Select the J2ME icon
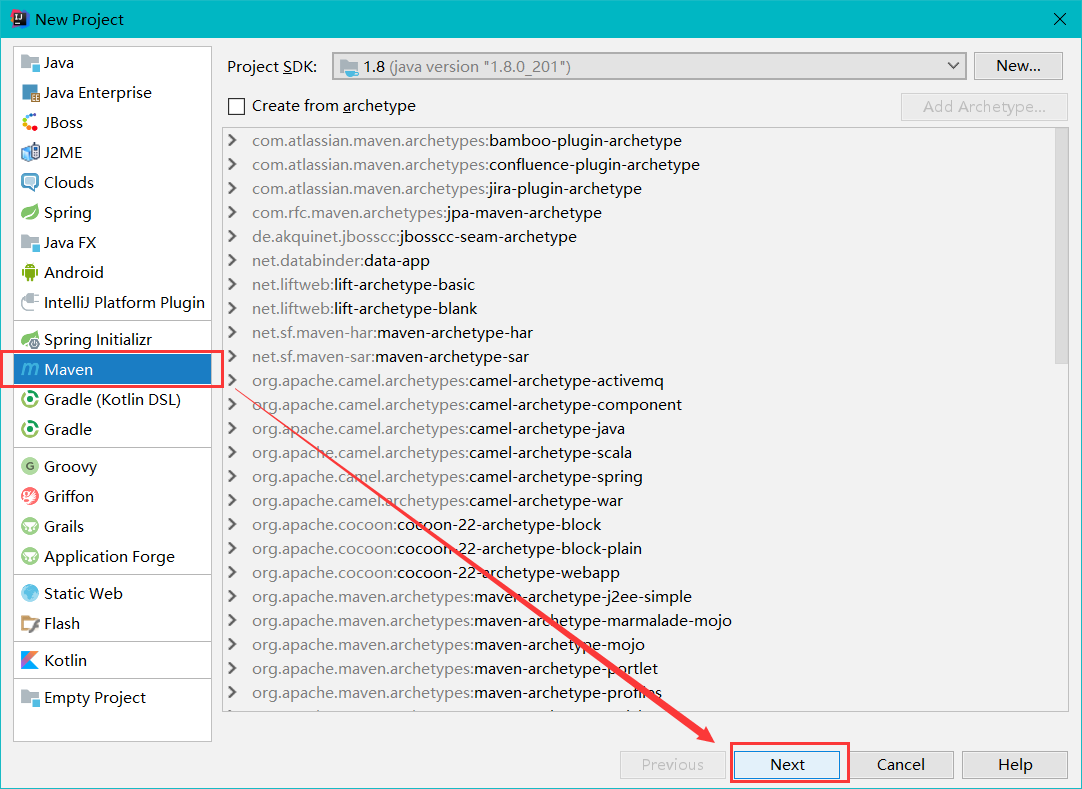This screenshot has width=1082, height=789. [30, 153]
